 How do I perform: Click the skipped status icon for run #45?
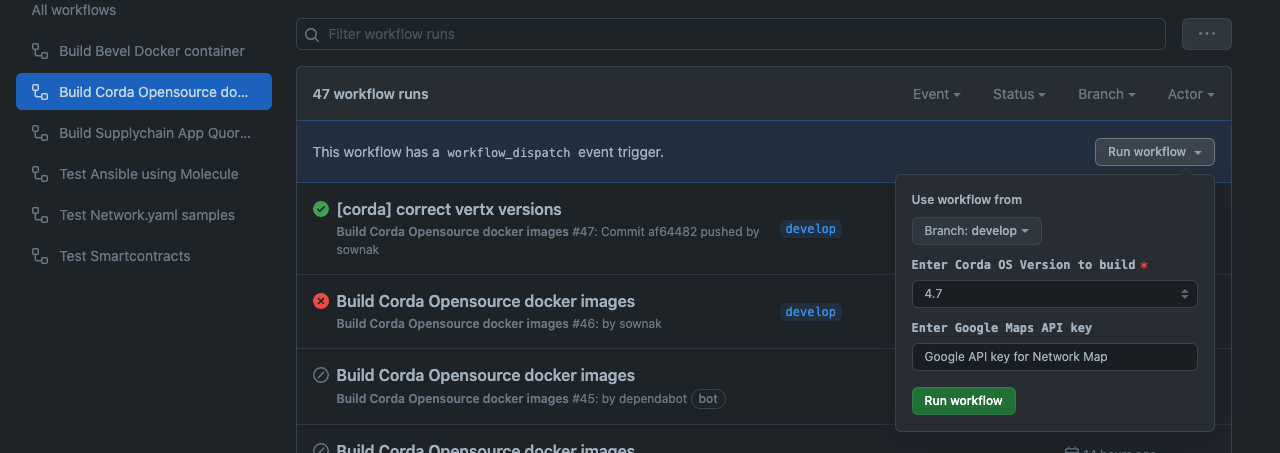[x=321, y=375]
